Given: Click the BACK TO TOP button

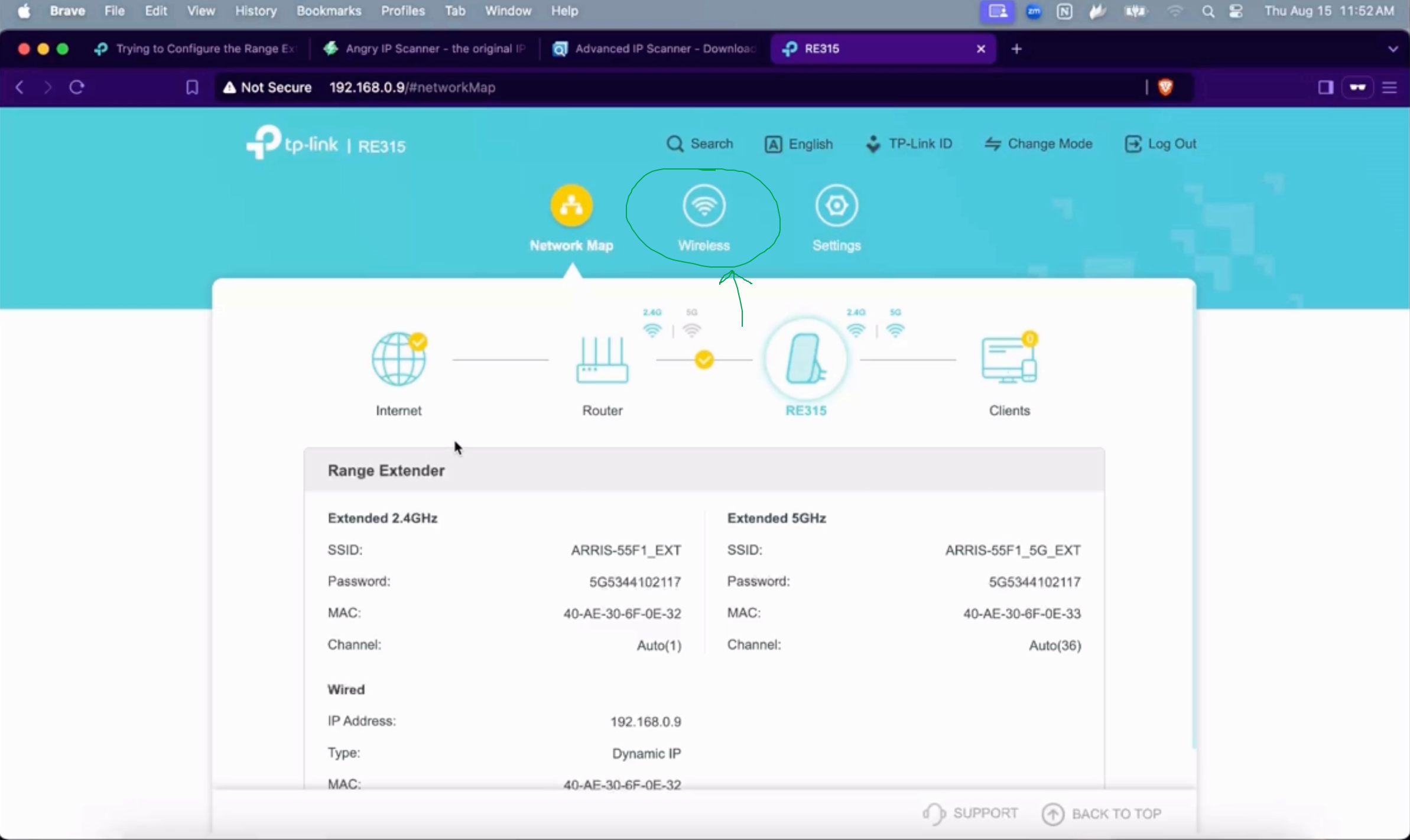Looking at the screenshot, I should (x=1102, y=813).
